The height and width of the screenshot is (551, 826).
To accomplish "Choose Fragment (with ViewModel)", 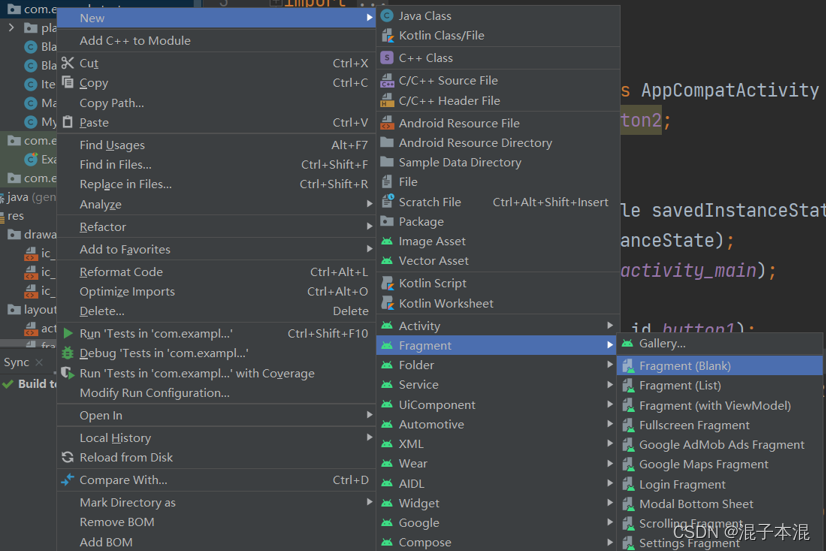I will pyautogui.click(x=720, y=406).
